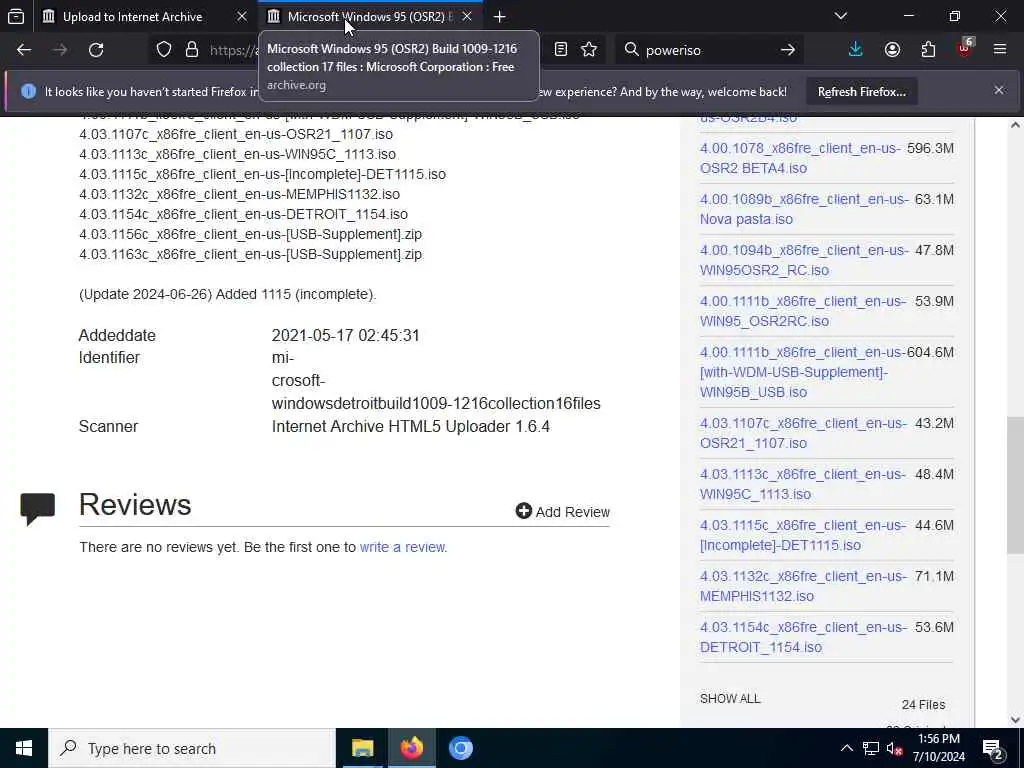Click Scanner value Internet Archive HTML5 Uploader
Viewport: 1024px width, 768px height.
(x=411, y=426)
